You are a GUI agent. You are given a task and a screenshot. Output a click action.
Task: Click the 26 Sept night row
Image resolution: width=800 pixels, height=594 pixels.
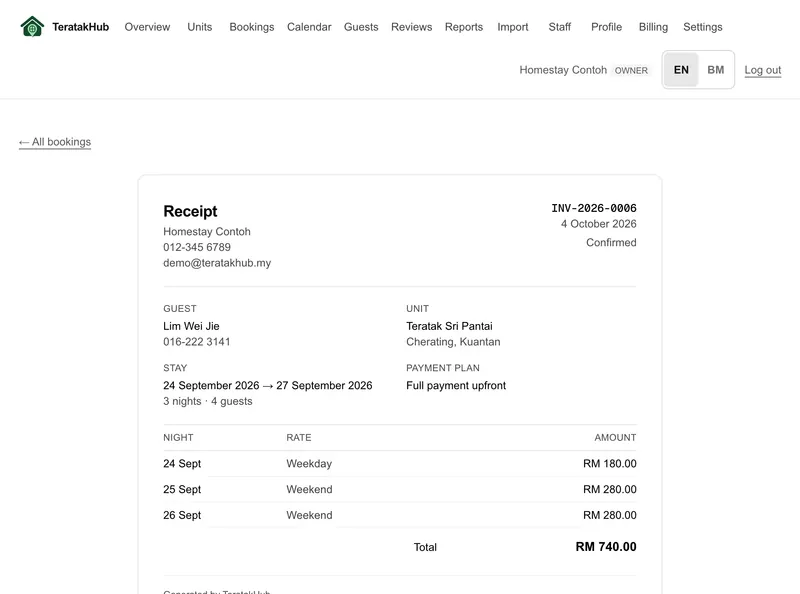coord(400,515)
